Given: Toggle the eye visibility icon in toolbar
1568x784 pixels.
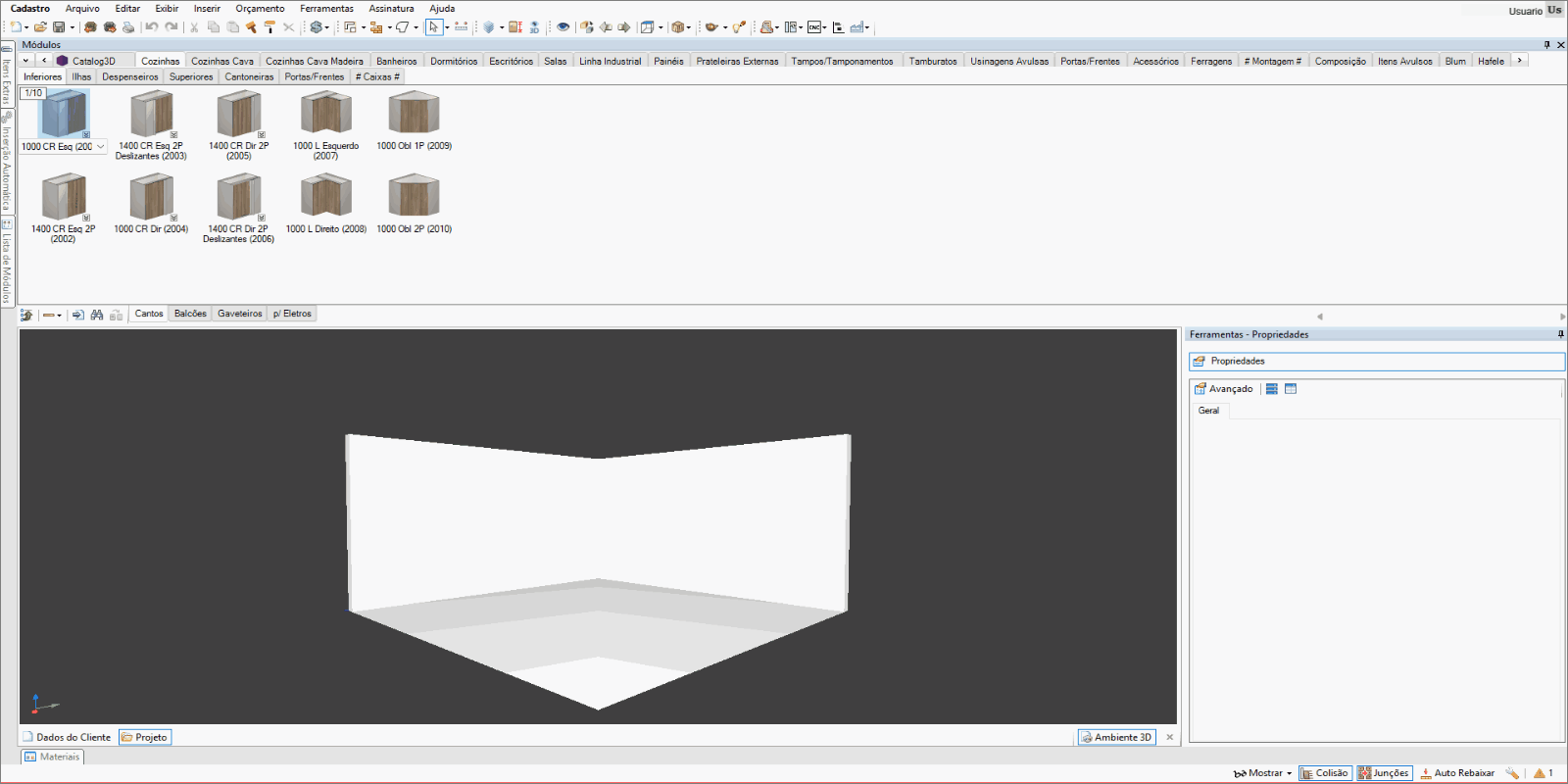Looking at the screenshot, I should pos(563,27).
